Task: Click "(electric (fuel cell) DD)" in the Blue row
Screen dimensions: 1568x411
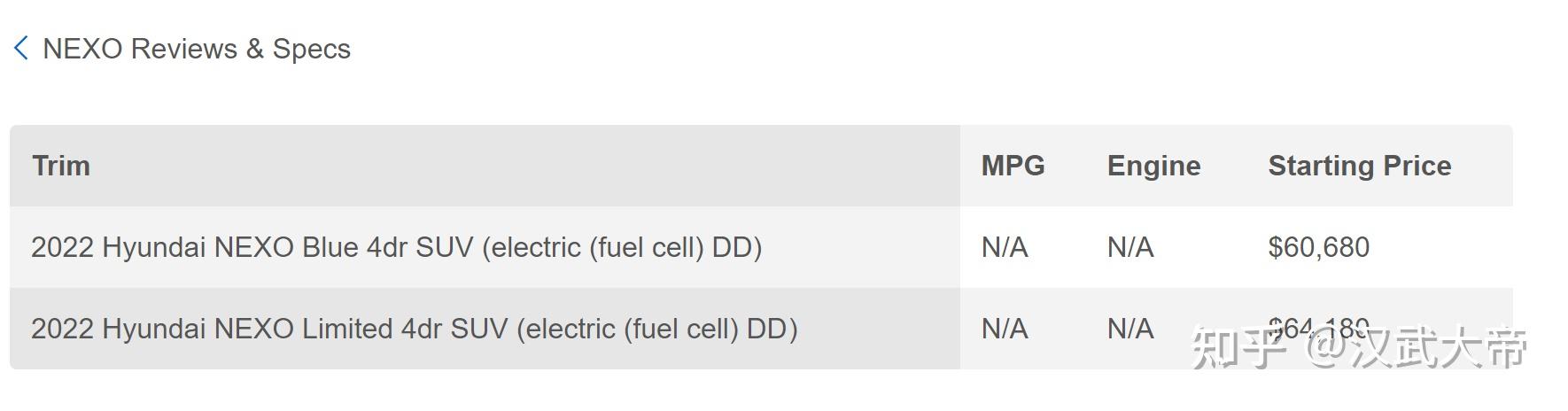Action: pyautogui.click(x=622, y=247)
